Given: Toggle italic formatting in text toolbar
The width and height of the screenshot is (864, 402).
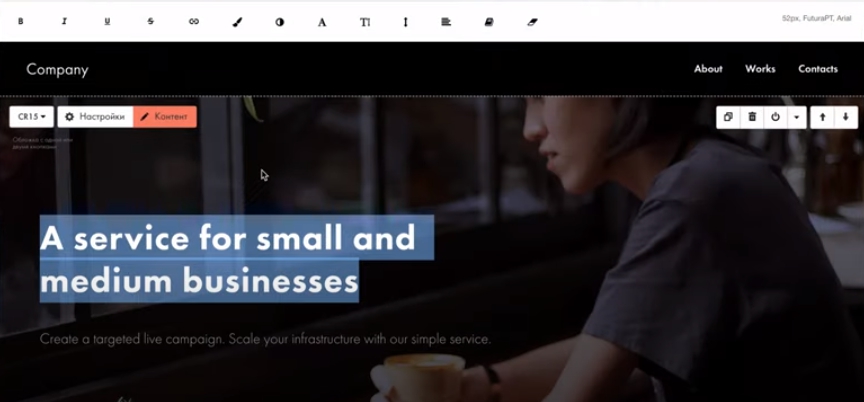Looking at the screenshot, I should (x=64, y=22).
